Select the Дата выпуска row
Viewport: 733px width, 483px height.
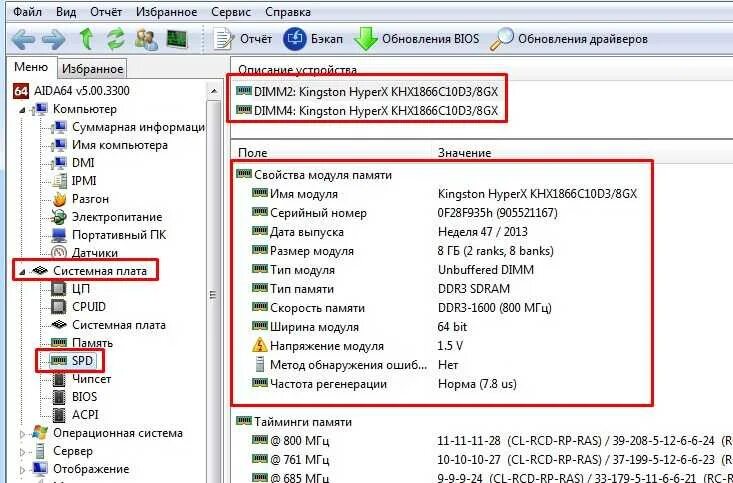pyautogui.click(x=389, y=232)
